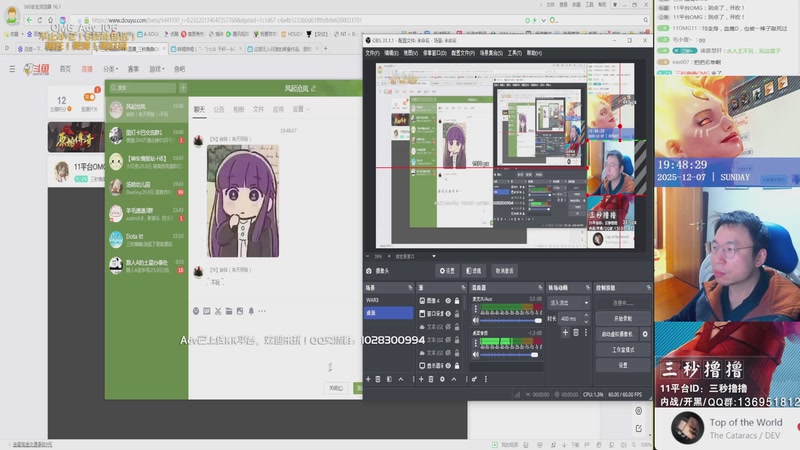800x450 pixels.
Task: Increase transition duration with up arrow
Action: [x=586, y=316]
